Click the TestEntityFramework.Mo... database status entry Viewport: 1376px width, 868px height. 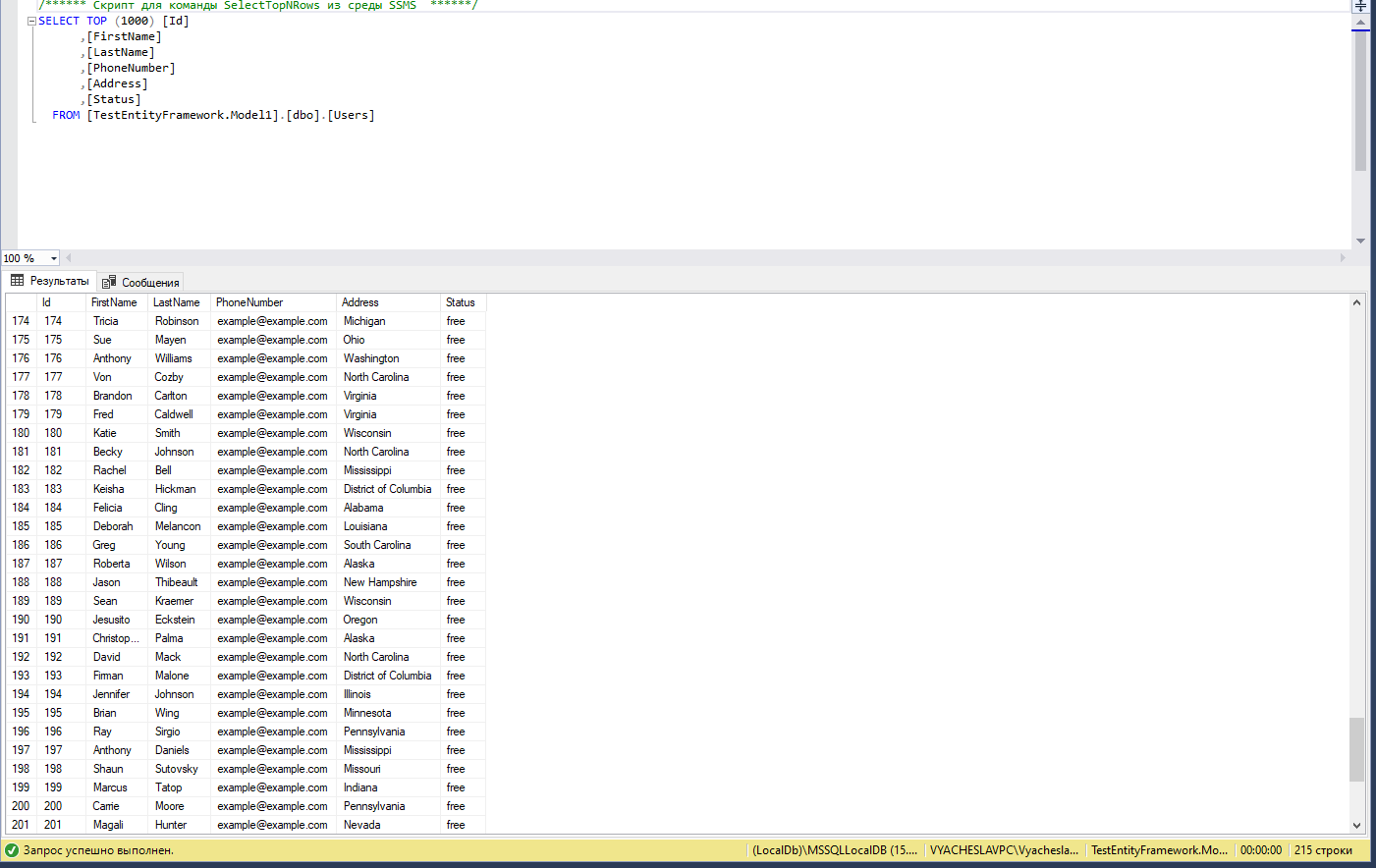pyautogui.click(x=1159, y=850)
